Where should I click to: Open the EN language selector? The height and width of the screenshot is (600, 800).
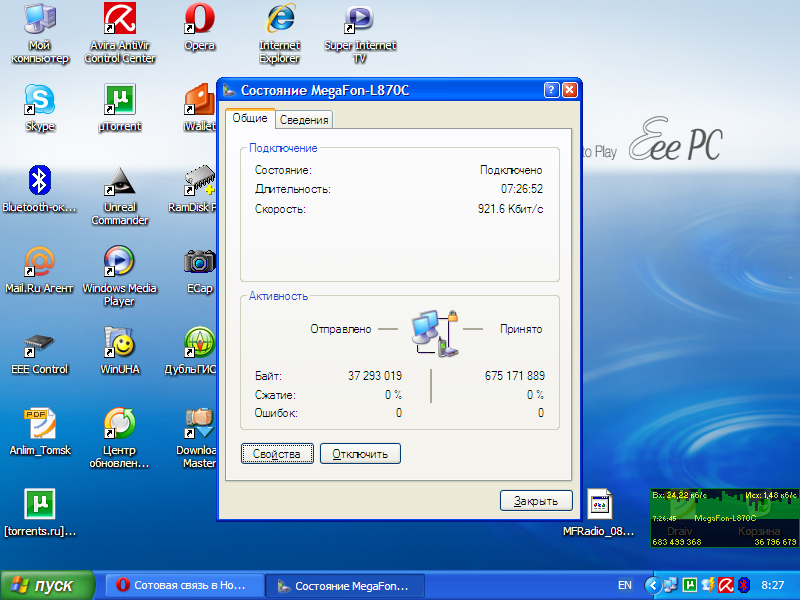coord(624,585)
